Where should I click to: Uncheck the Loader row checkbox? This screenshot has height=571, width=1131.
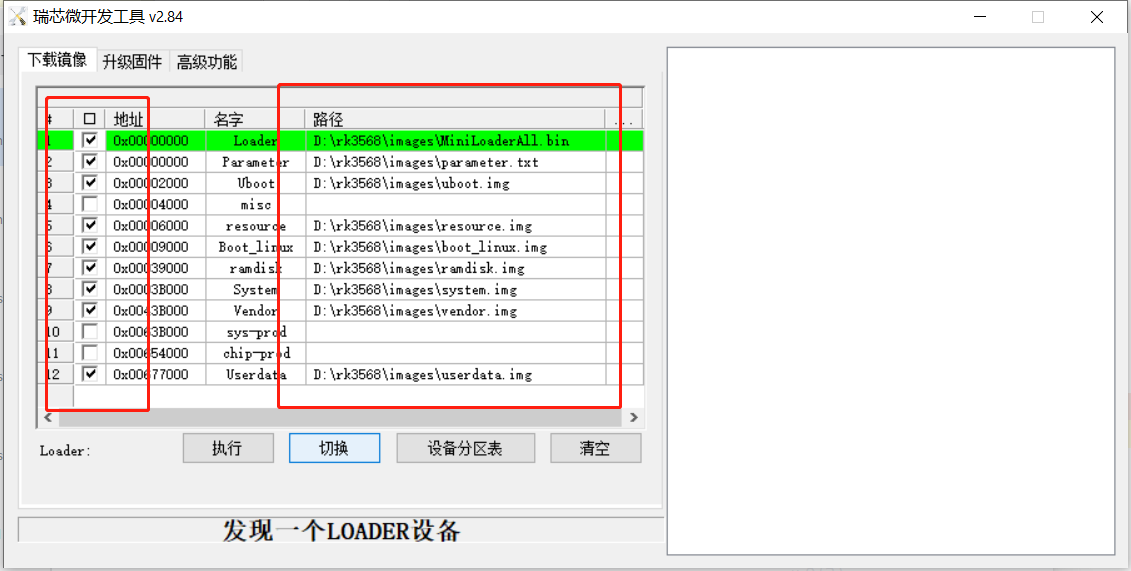[x=89, y=141]
